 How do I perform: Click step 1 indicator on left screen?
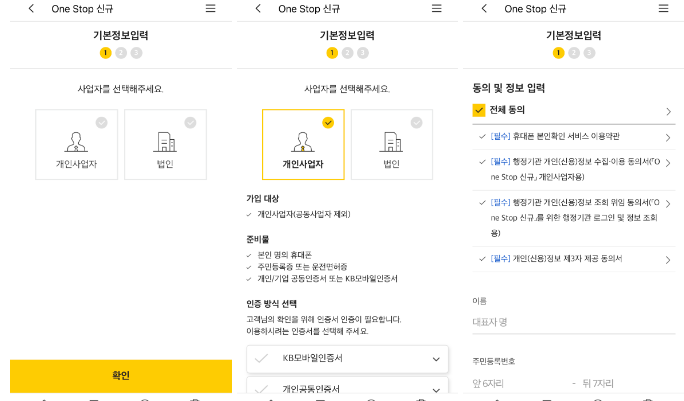click(x=106, y=53)
